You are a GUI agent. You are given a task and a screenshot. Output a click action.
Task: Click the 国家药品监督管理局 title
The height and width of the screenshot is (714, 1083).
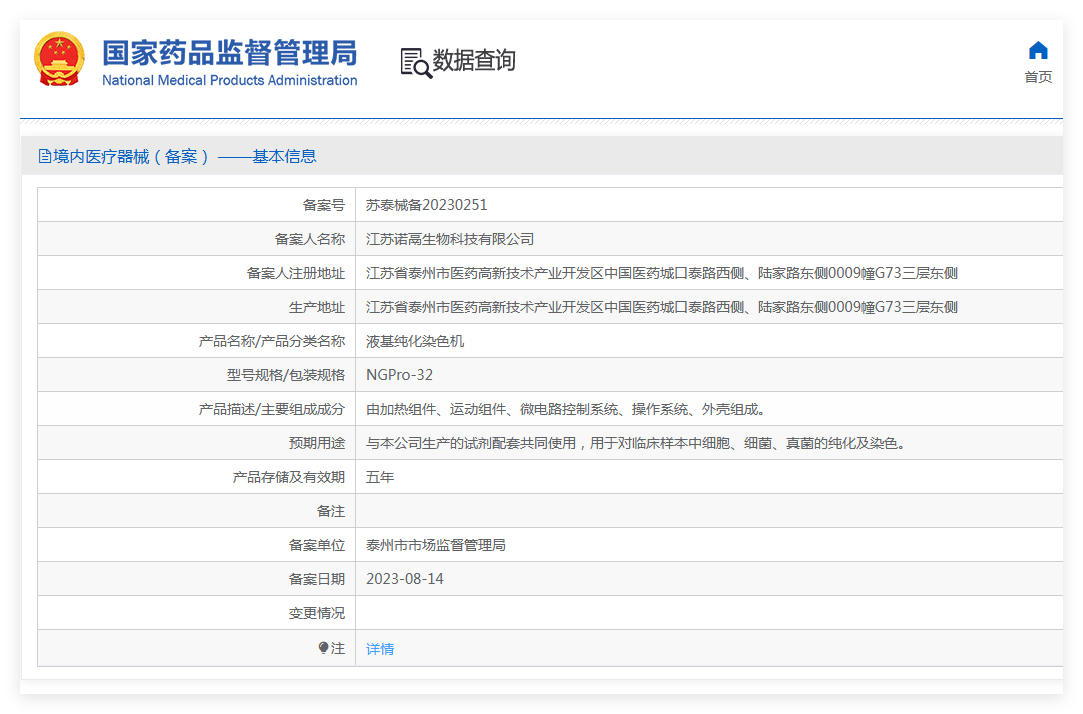click(230, 52)
